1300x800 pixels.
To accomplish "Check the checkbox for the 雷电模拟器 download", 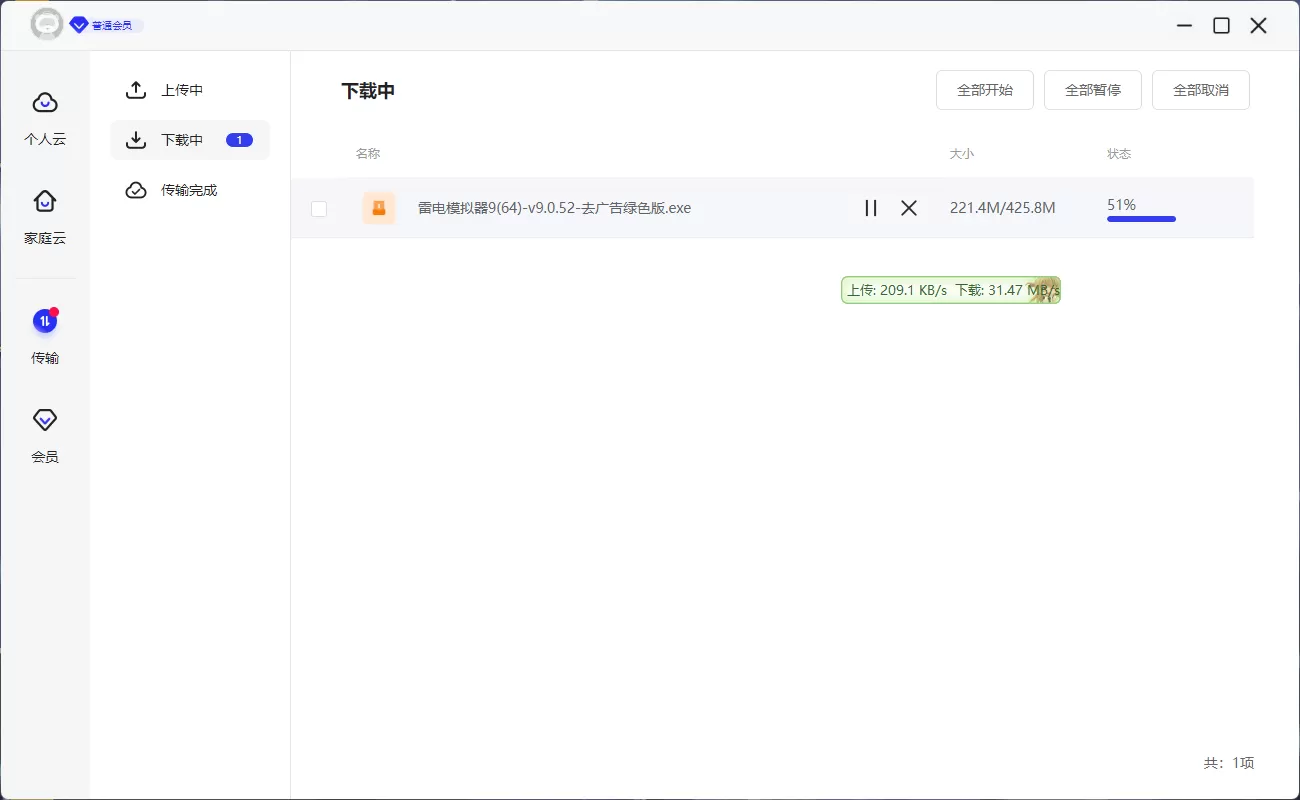I will (319, 209).
